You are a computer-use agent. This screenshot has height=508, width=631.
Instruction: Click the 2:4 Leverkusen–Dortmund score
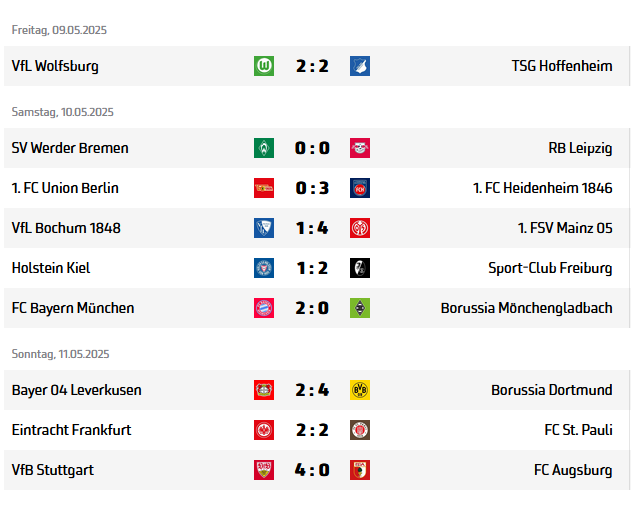tap(312, 390)
